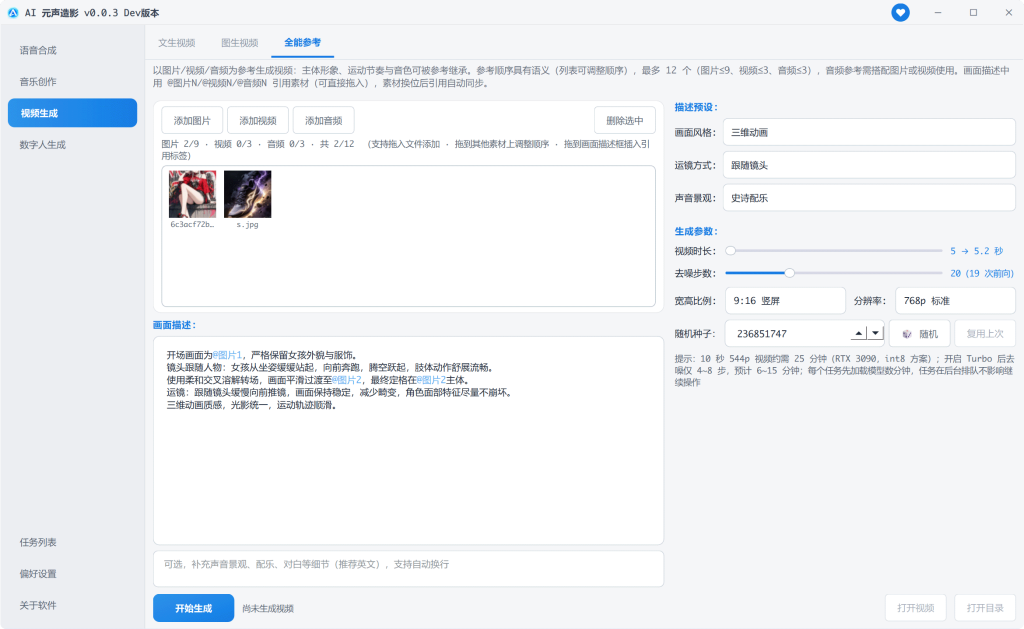The height and width of the screenshot is (629, 1024).
Task: Select the 全能参考 tab
Action: 302,42
